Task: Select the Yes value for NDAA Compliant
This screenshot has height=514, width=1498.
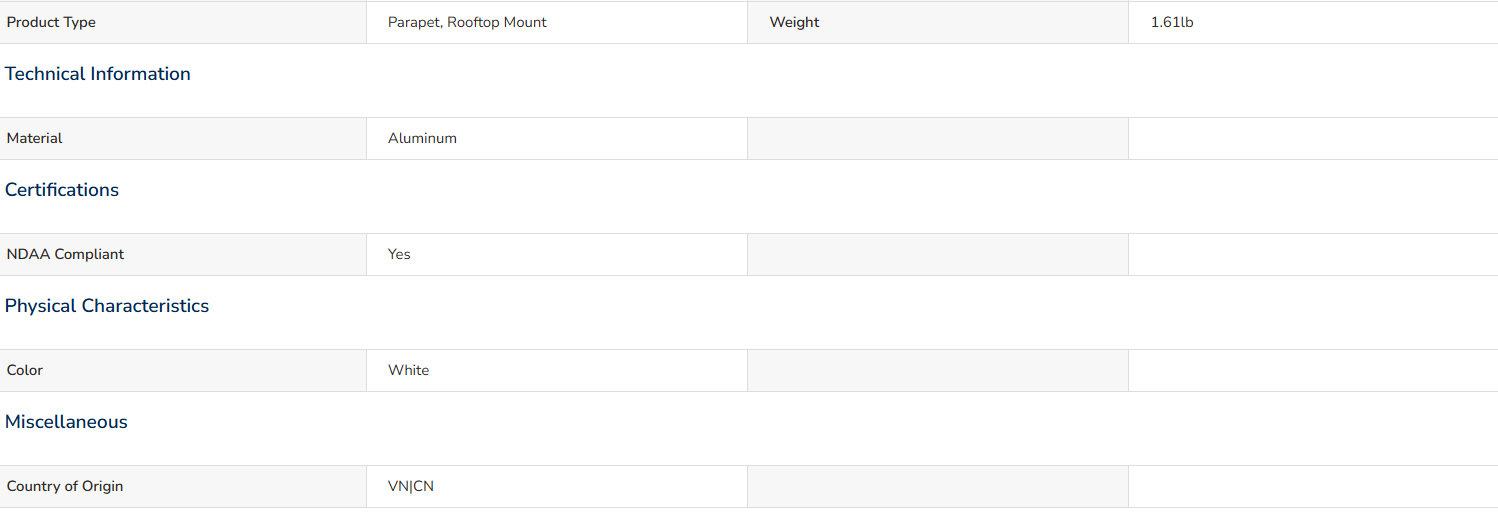Action: tap(399, 254)
